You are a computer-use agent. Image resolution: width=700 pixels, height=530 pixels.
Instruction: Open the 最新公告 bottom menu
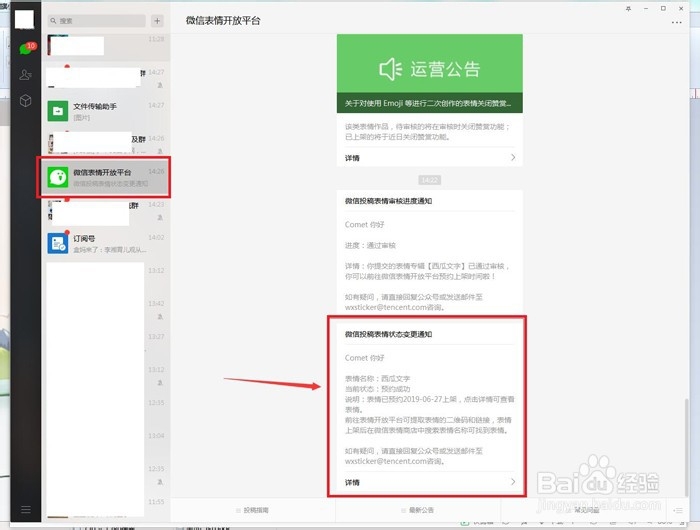(x=418, y=510)
